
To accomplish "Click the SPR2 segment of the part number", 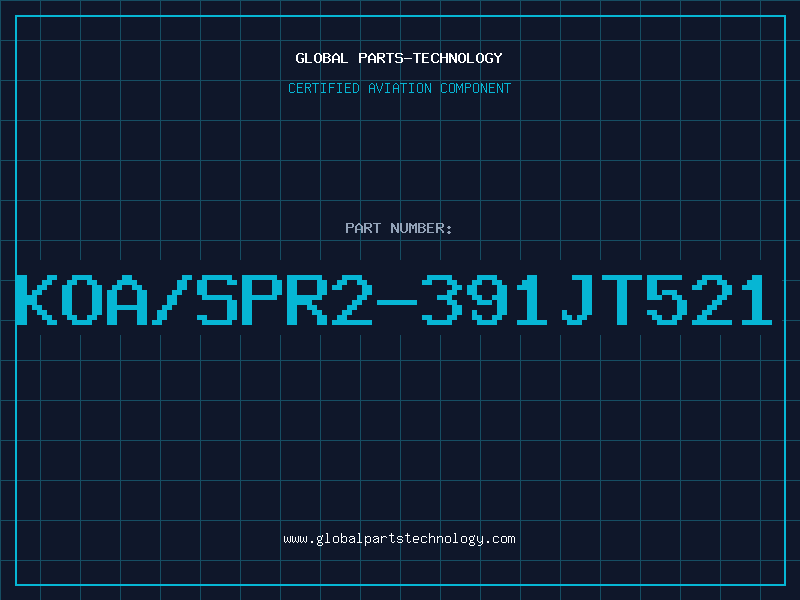I will [285, 299].
